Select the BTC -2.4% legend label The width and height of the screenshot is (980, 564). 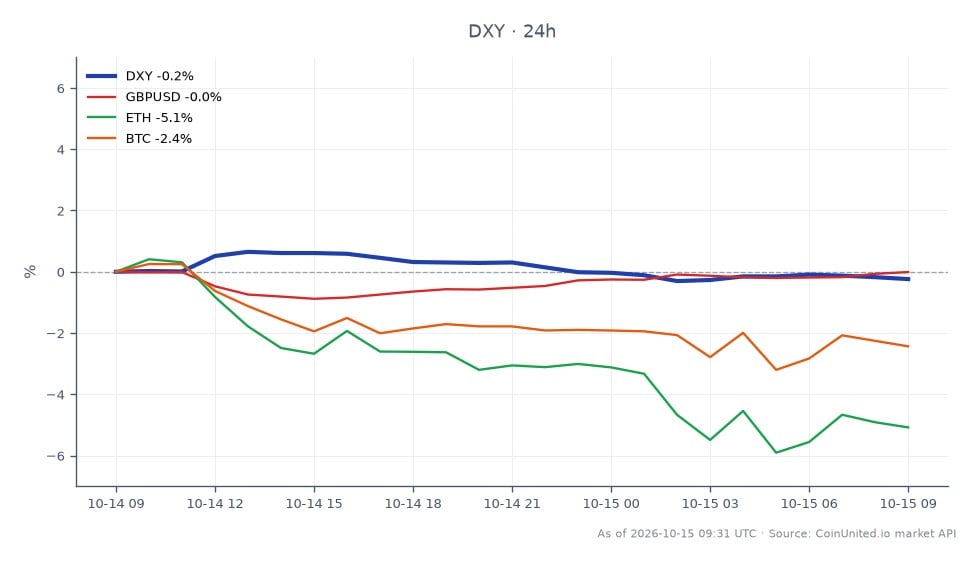[x=159, y=138]
